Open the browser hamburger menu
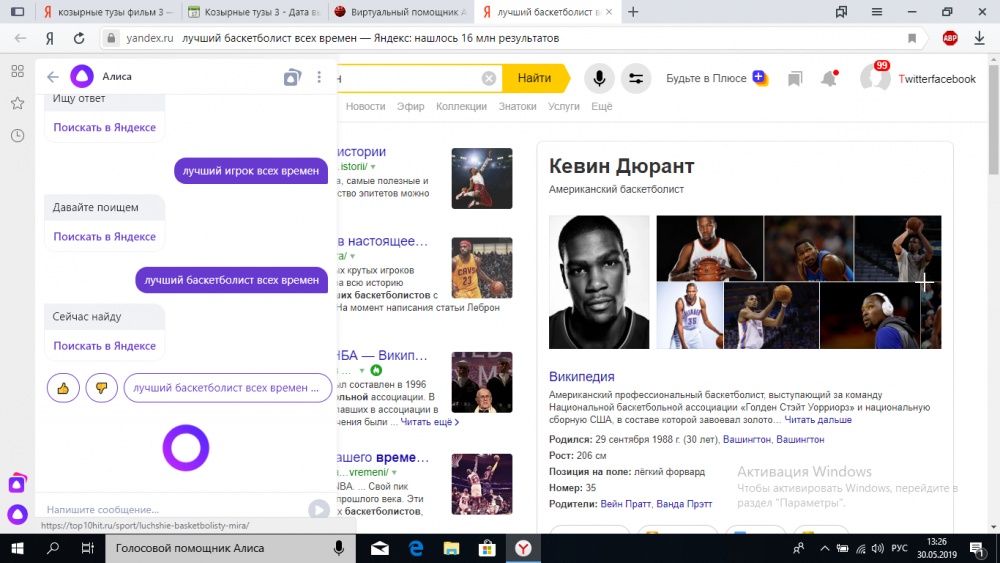Screen dimensions: 1000x563 coord(877,12)
